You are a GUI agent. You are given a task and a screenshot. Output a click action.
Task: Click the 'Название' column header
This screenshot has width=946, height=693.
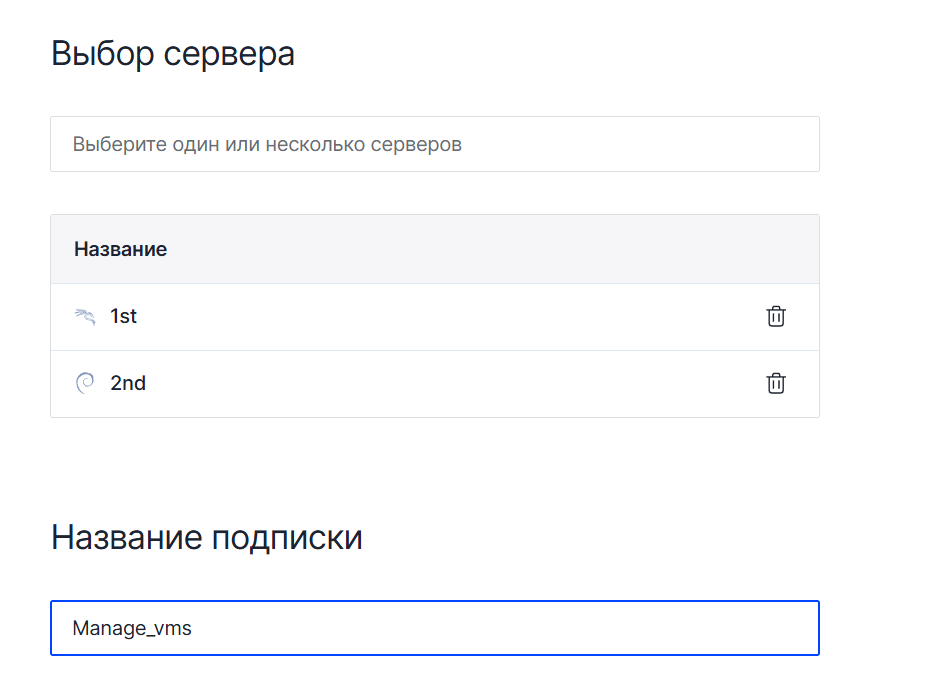click(x=120, y=249)
